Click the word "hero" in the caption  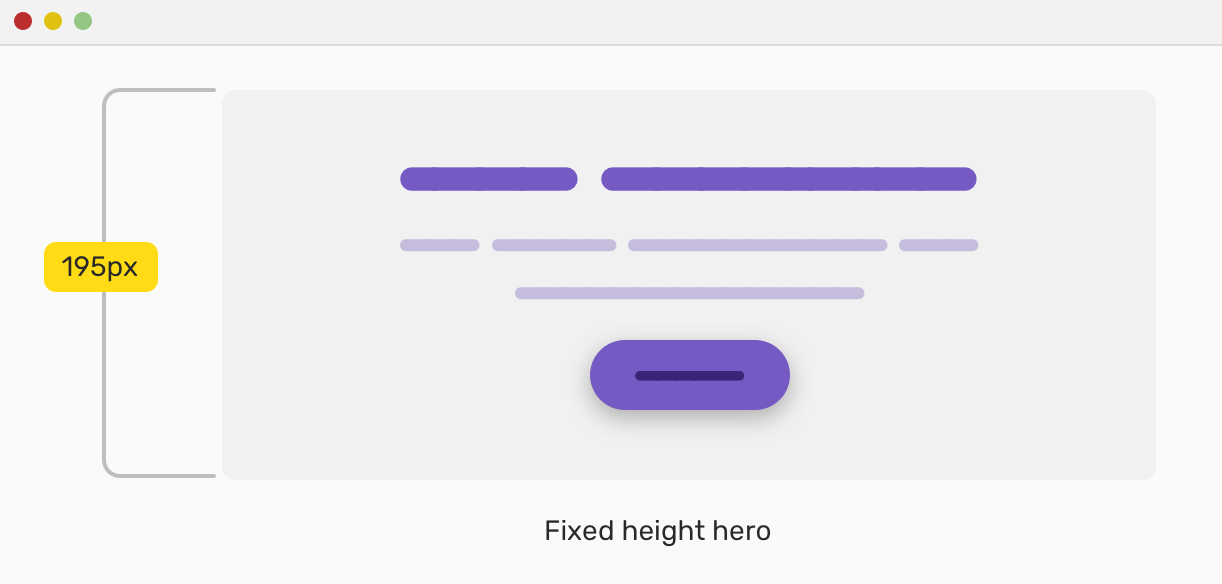click(x=742, y=531)
